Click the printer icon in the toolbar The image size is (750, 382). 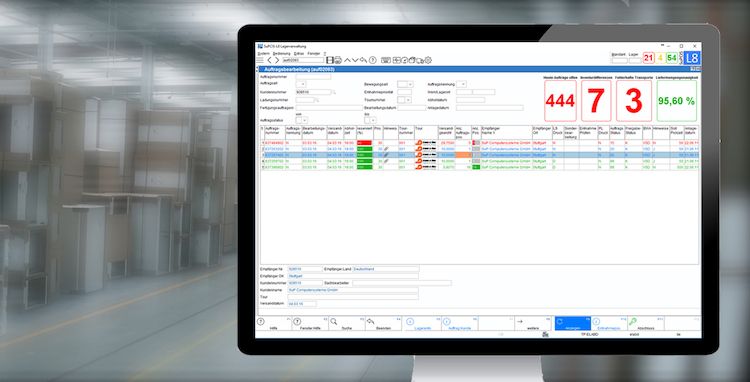point(338,60)
